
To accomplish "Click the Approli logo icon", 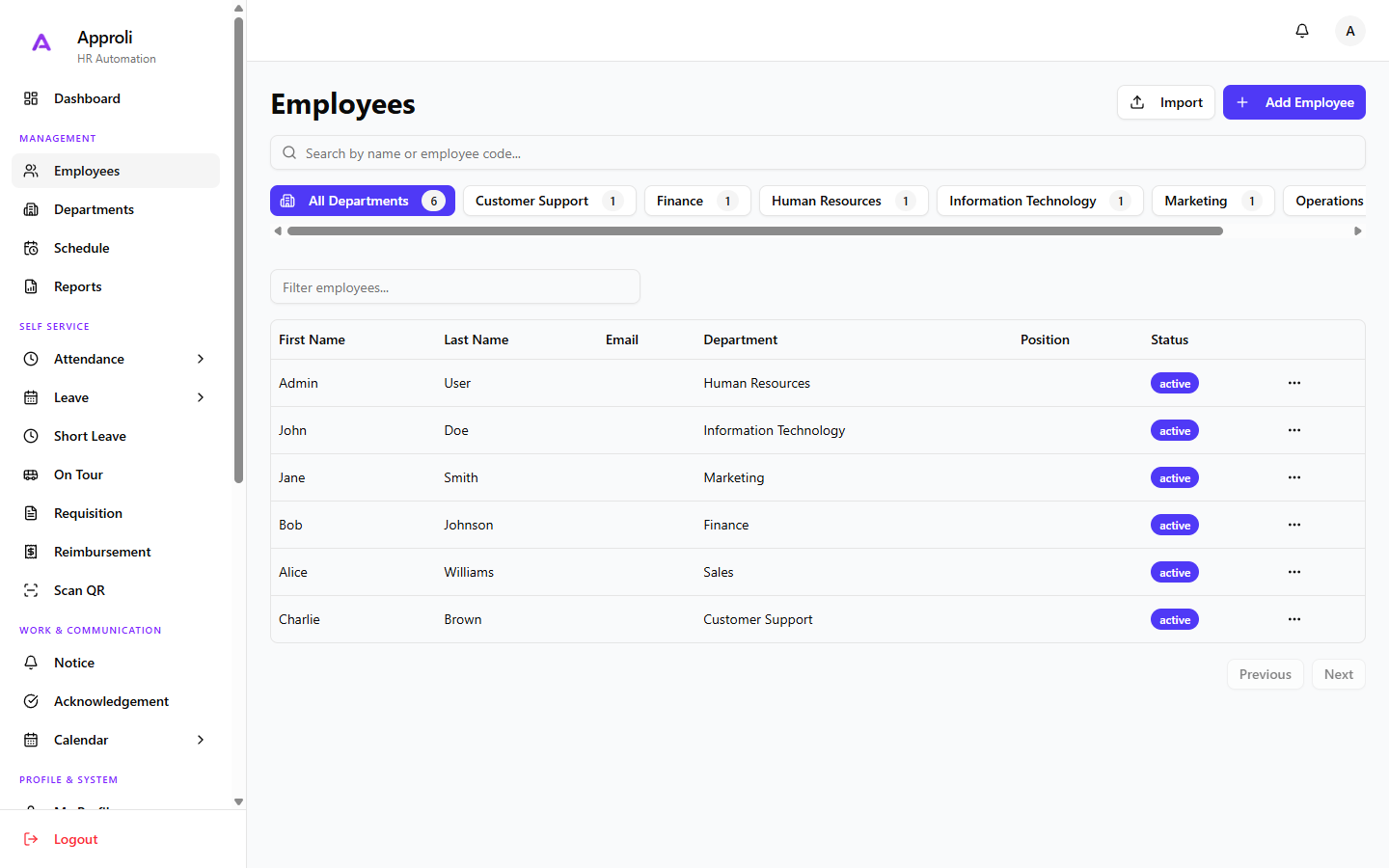I will (41, 42).
